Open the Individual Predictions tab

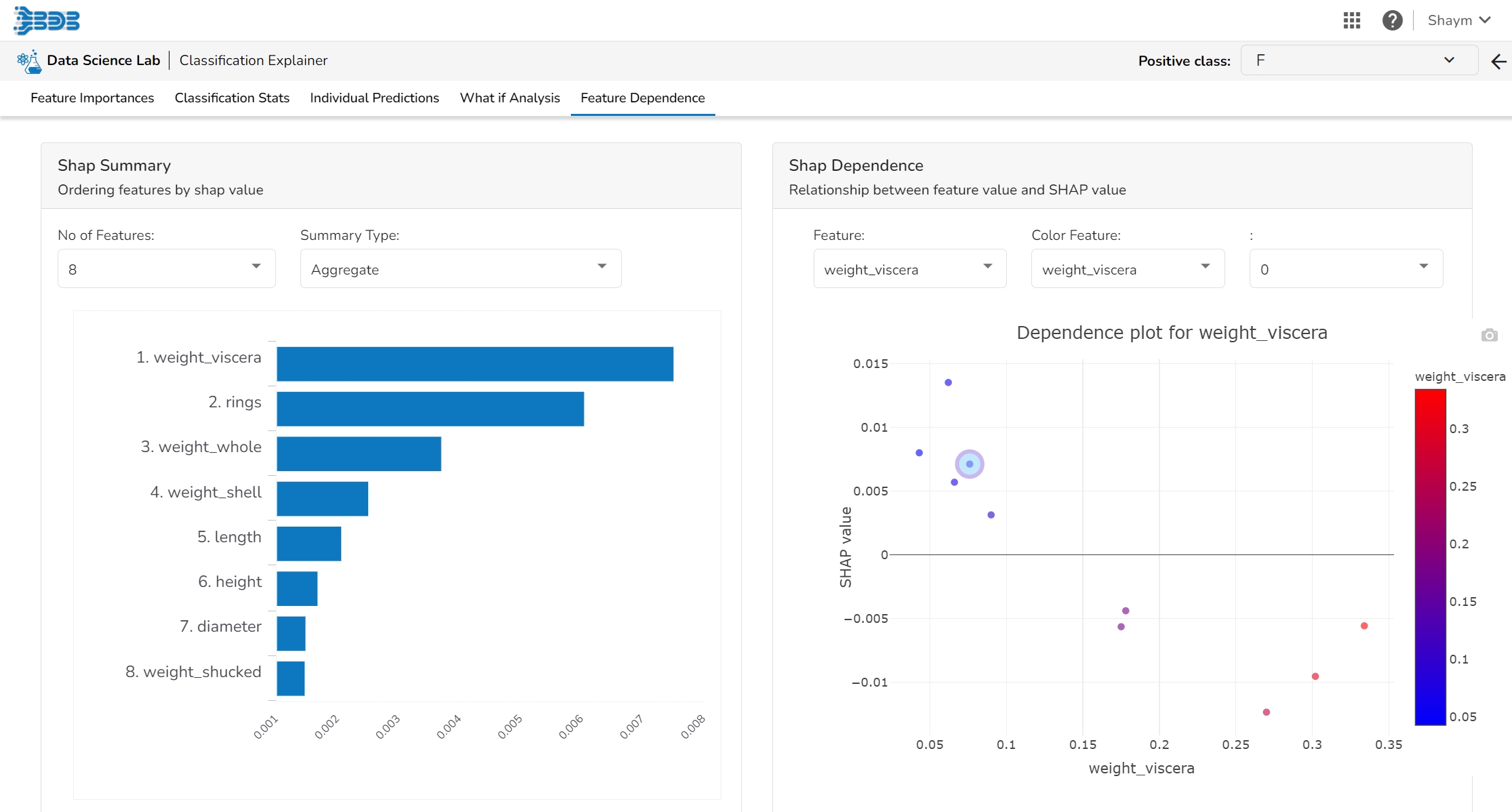pos(374,98)
